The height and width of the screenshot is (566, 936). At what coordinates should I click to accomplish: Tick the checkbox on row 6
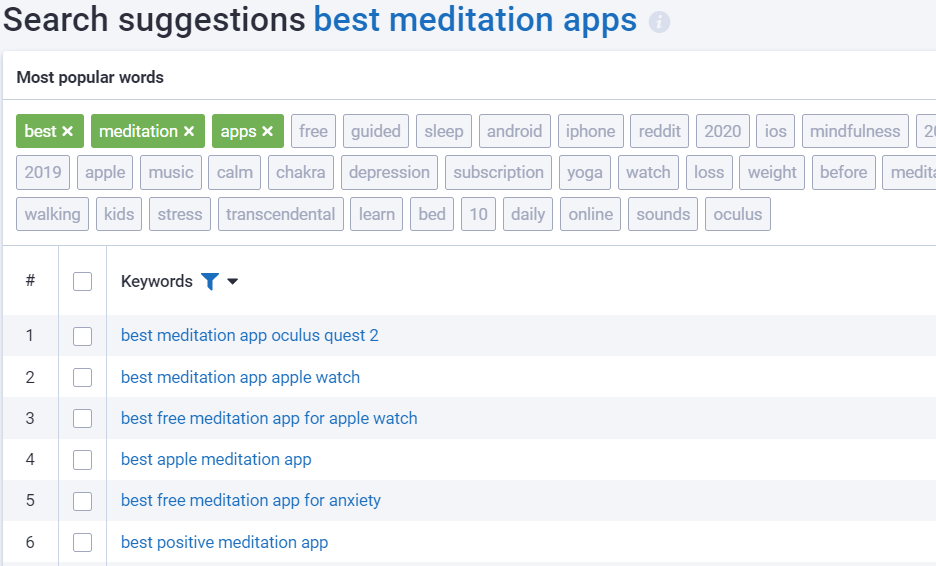[x=82, y=543]
